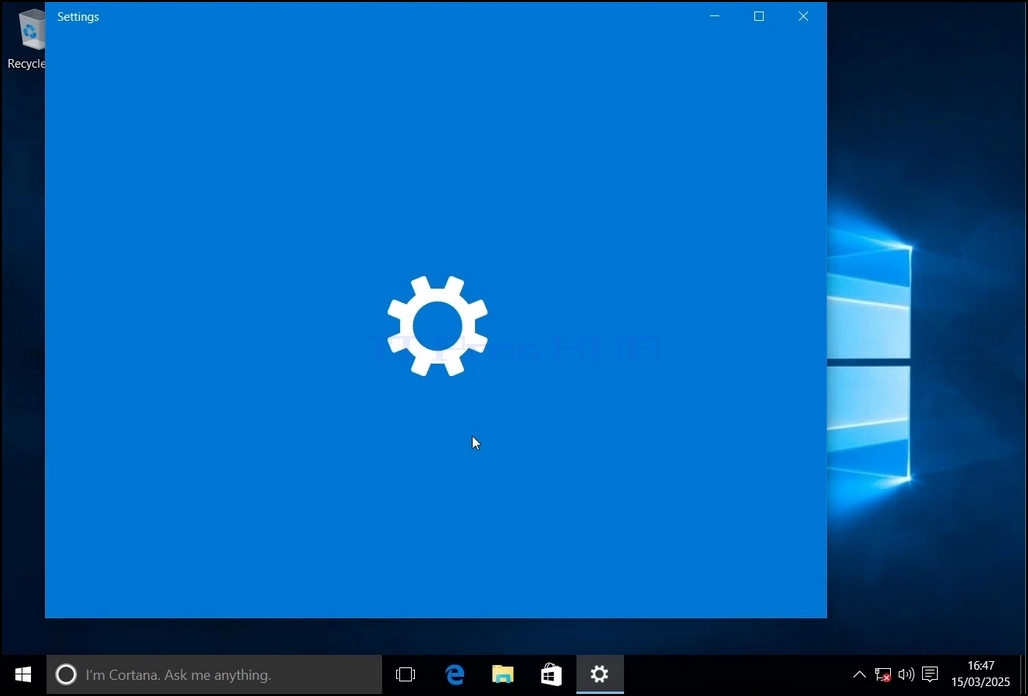The height and width of the screenshot is (696, 1028).
Task: Select the Settings gear taskbar button
Action: (x=600, y=674)
